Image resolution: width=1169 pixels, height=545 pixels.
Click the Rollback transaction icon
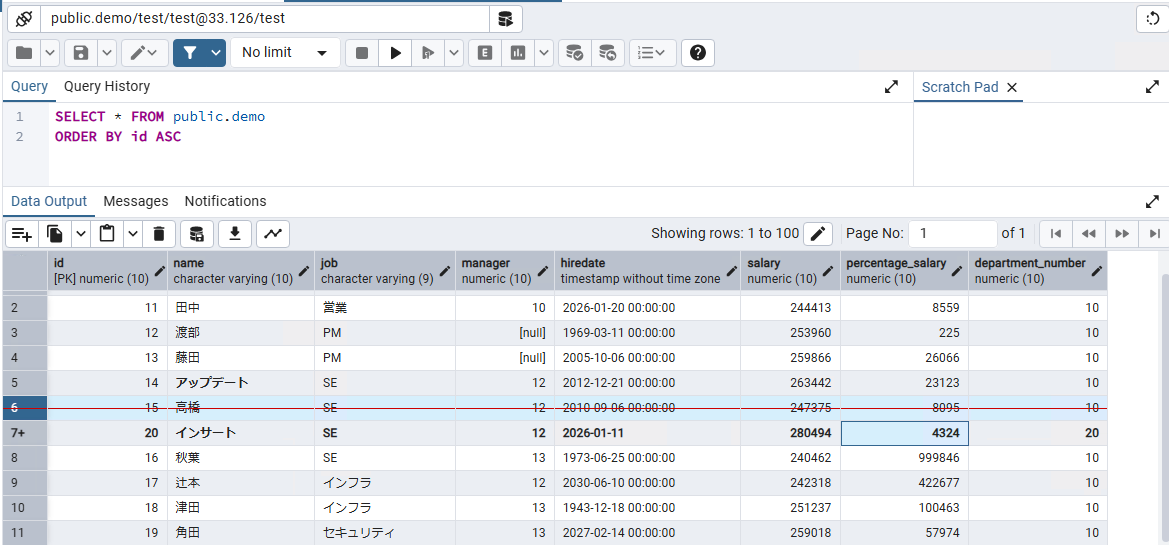(607, 53)
